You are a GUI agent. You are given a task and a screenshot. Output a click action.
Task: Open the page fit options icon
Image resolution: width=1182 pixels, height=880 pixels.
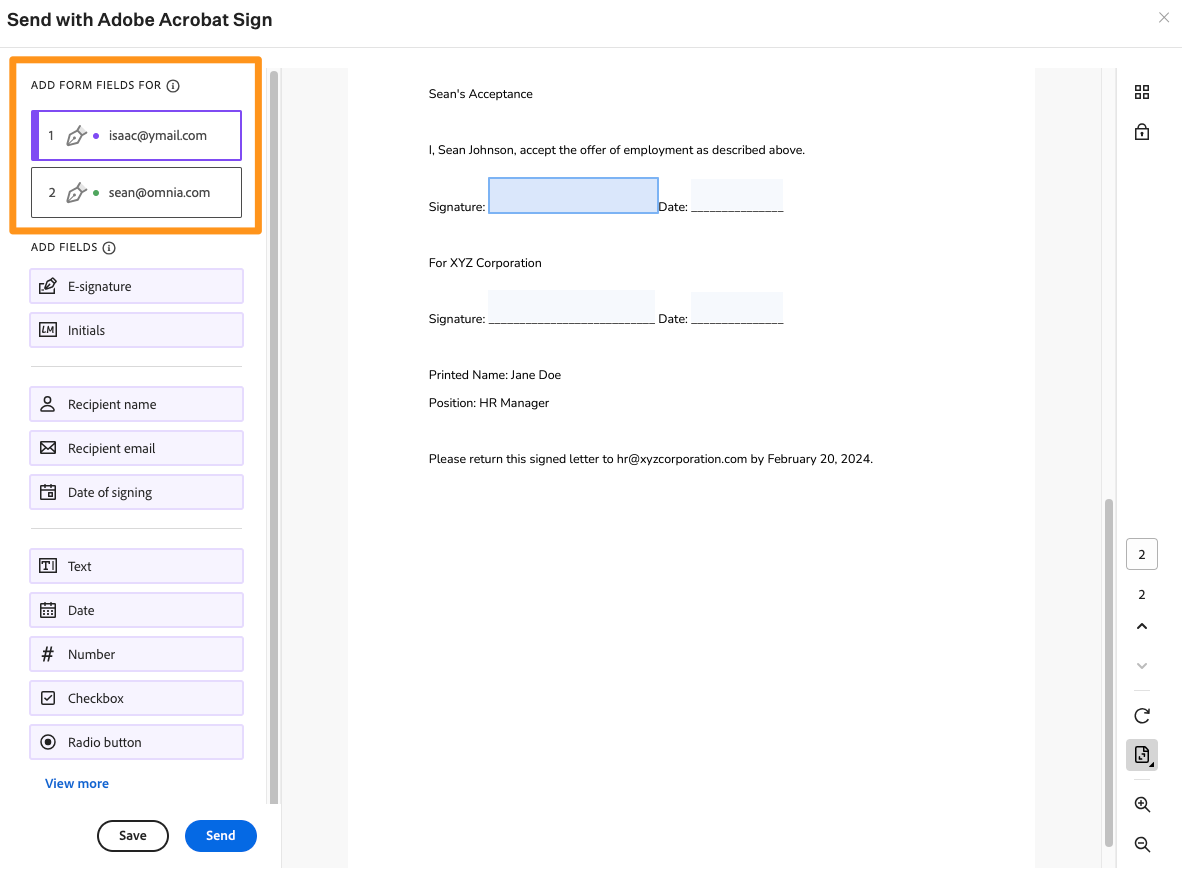[1142, 755]
